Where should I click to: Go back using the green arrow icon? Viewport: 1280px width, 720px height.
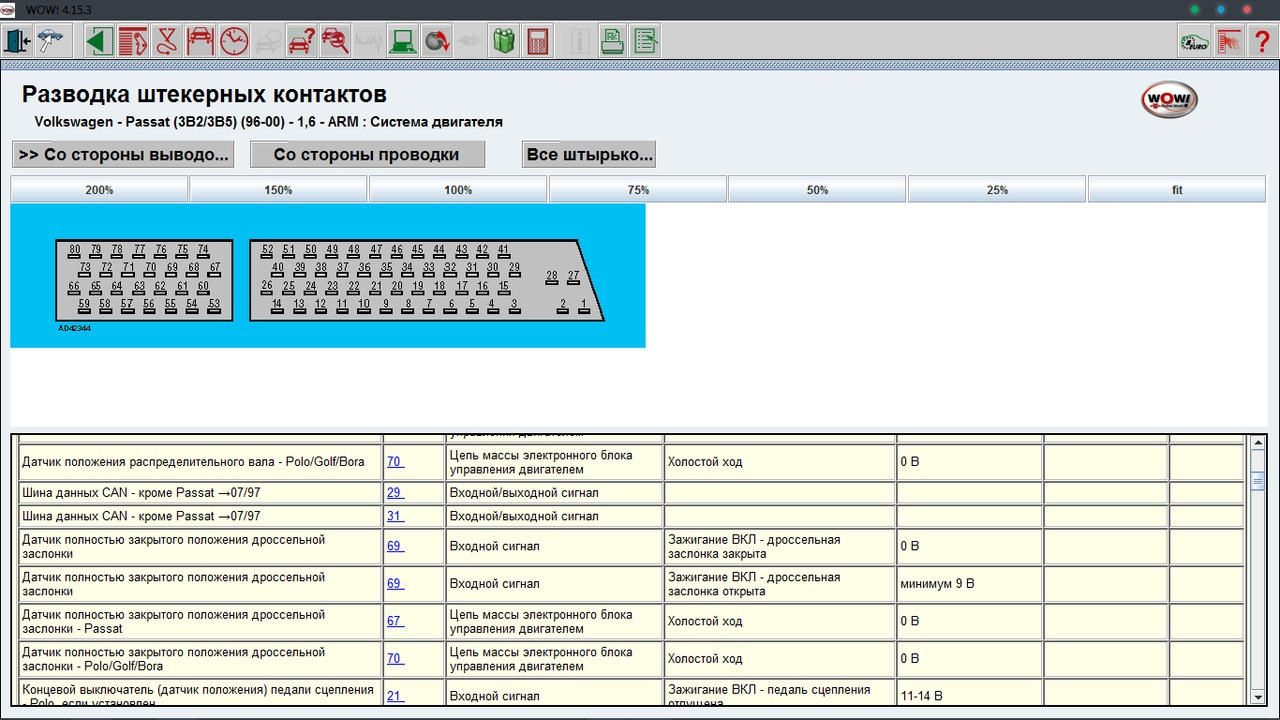coord(98,41)
